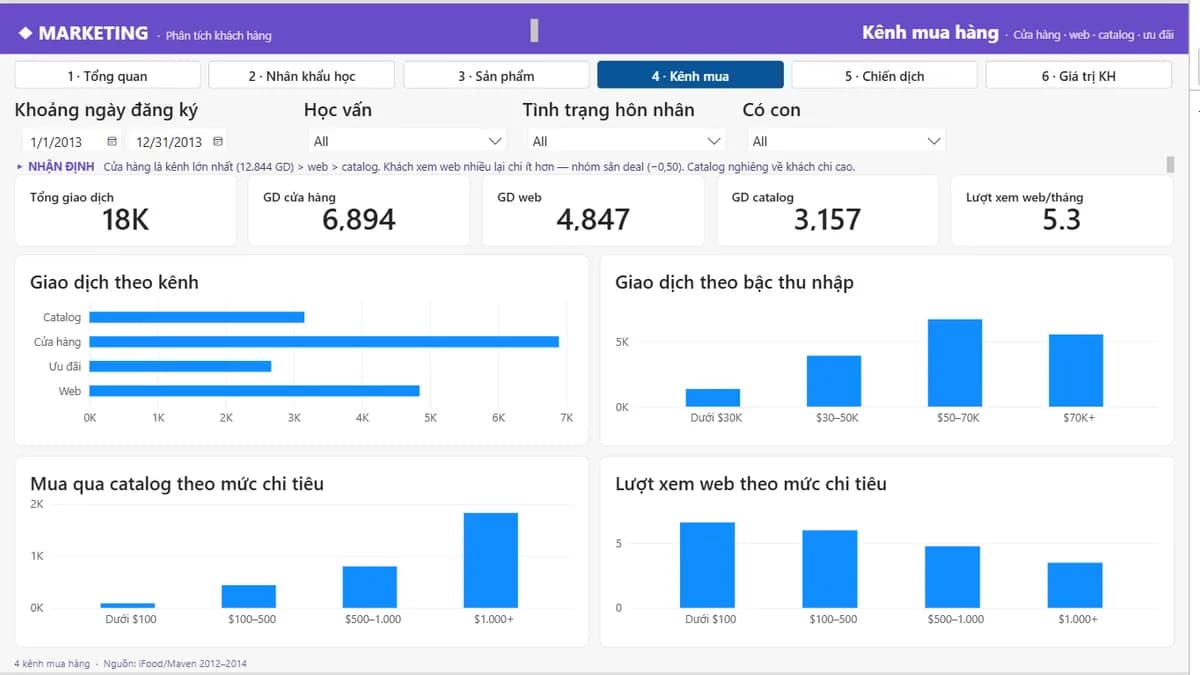
Task: Click the Giao dịch theo kênh chart title
Action: click(x=115, y=283)
